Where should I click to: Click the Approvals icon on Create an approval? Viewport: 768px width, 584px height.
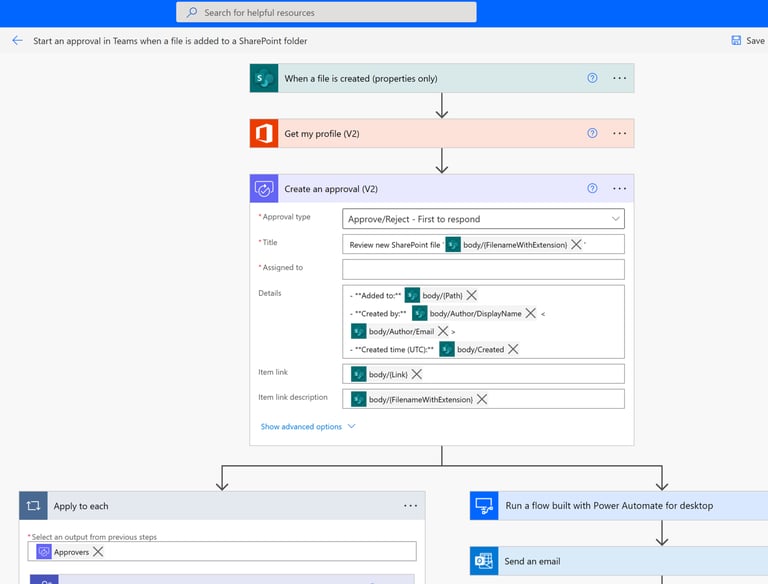coord(264,189)
